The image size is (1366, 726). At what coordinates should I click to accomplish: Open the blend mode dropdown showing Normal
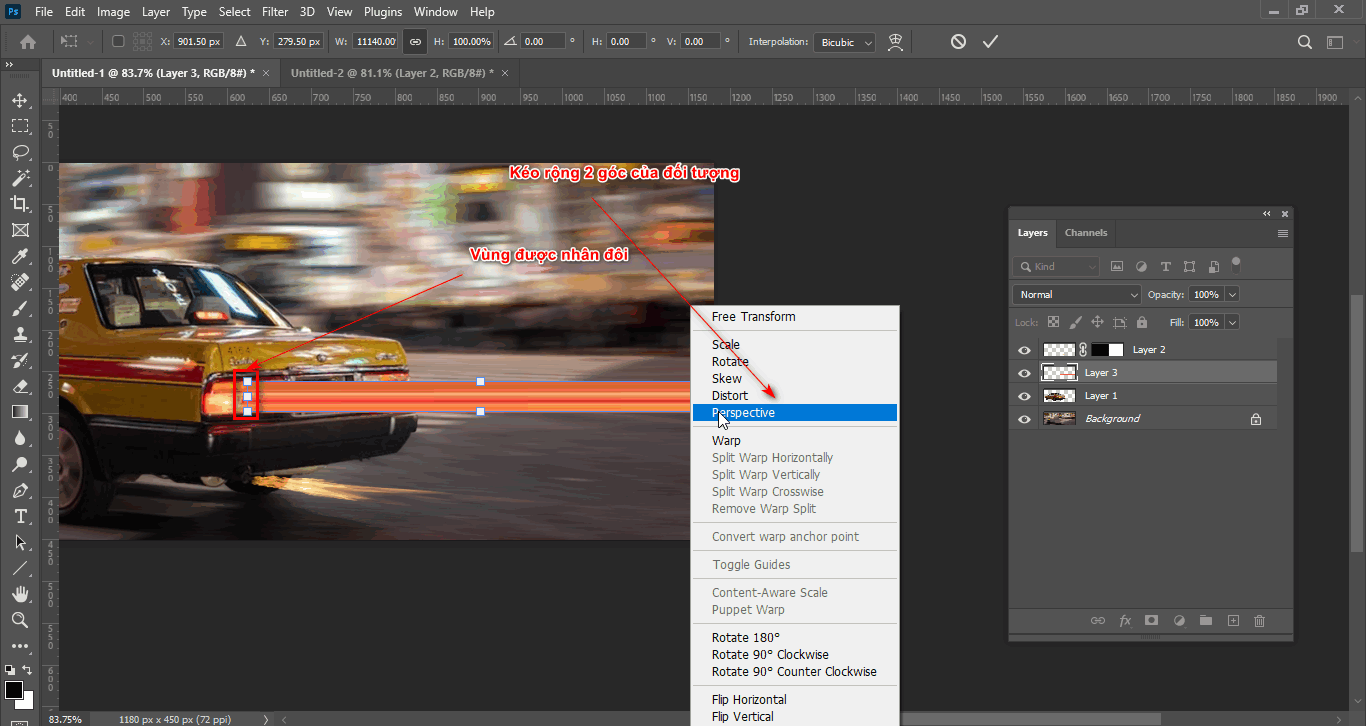pyautogui.click(x=1076, y=294)
